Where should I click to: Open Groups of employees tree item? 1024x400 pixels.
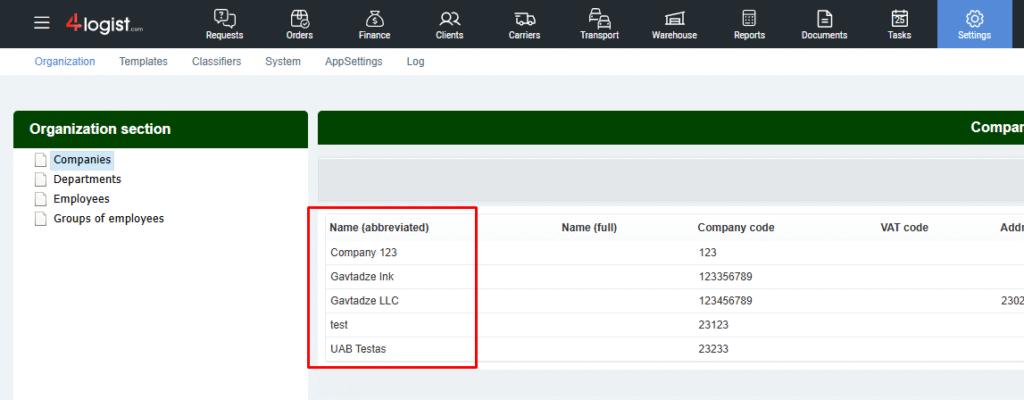tap(108, 218)
